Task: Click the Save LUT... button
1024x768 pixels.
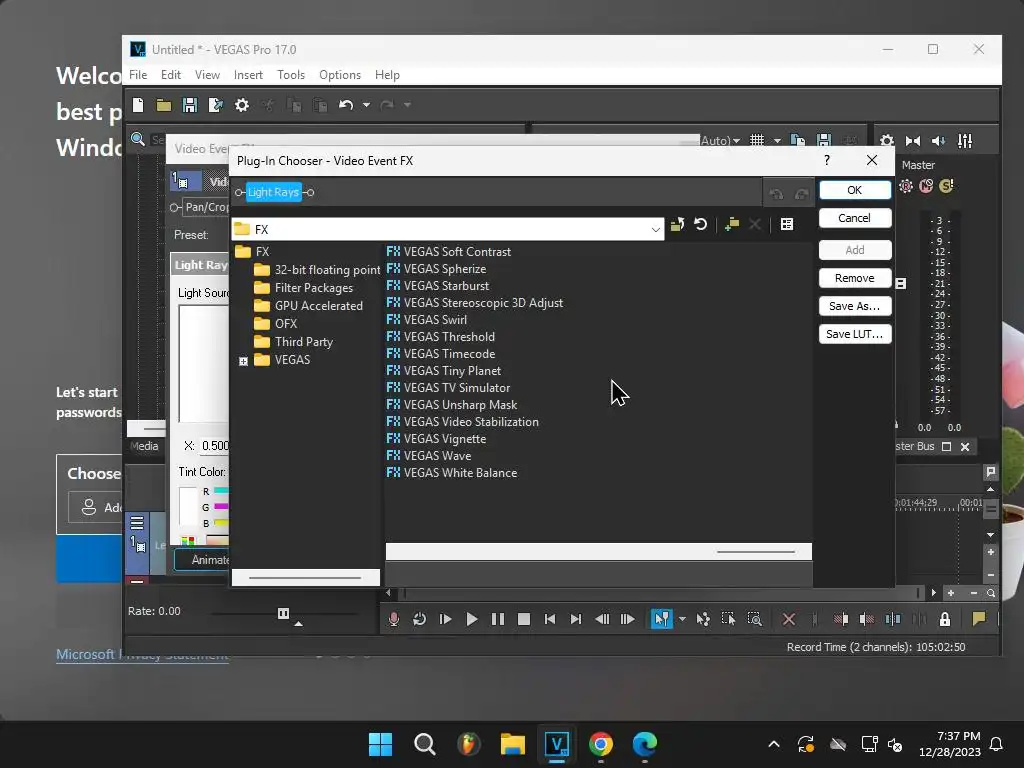Action: (x=854, y=334)
